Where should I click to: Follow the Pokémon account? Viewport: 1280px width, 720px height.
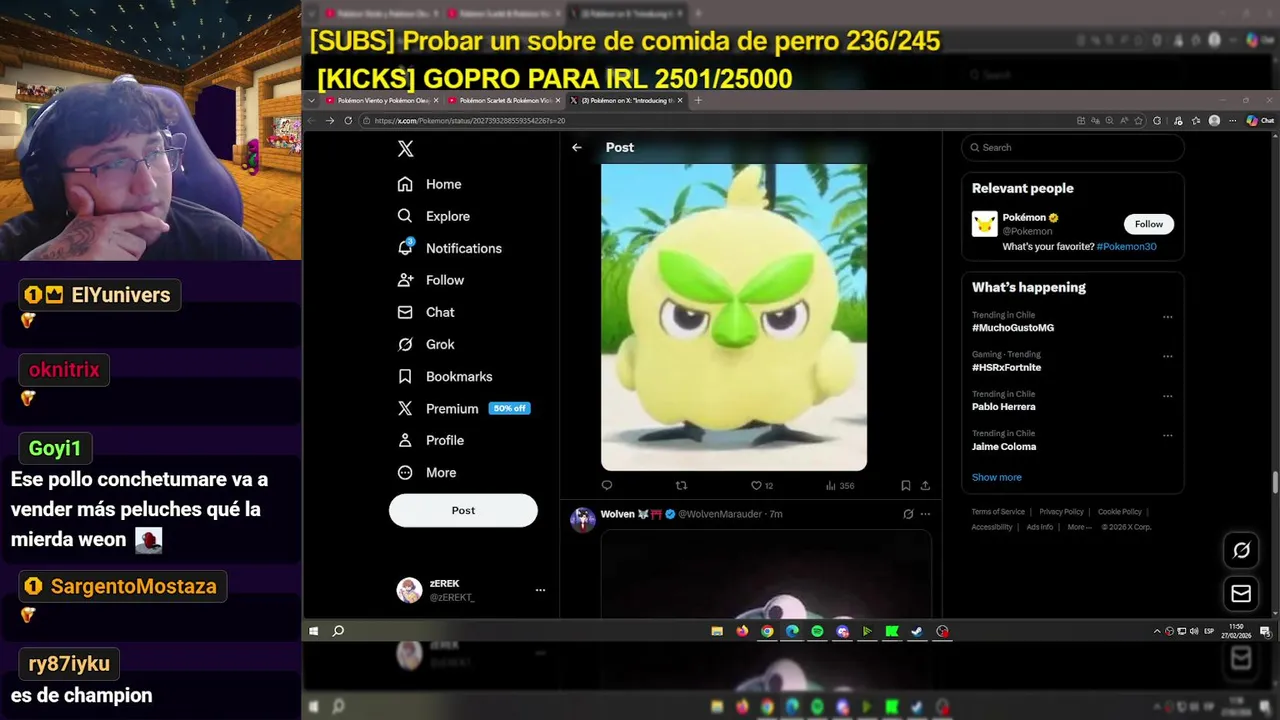tap(1148, 224)
